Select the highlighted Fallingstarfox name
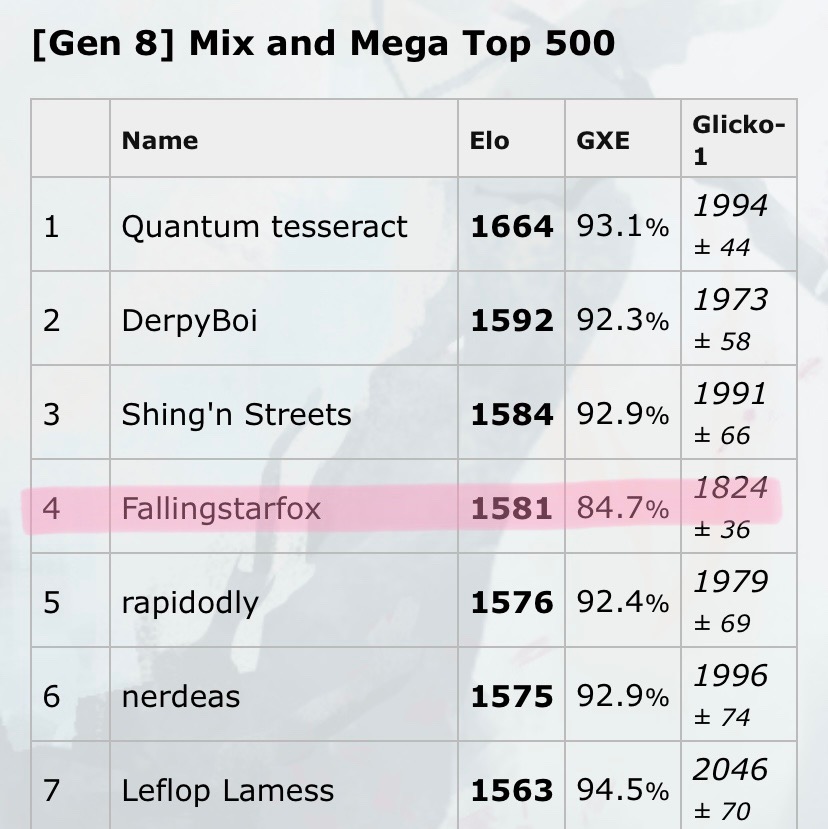Viewport: 828px width, 829px height. click(x=221, y=509)
